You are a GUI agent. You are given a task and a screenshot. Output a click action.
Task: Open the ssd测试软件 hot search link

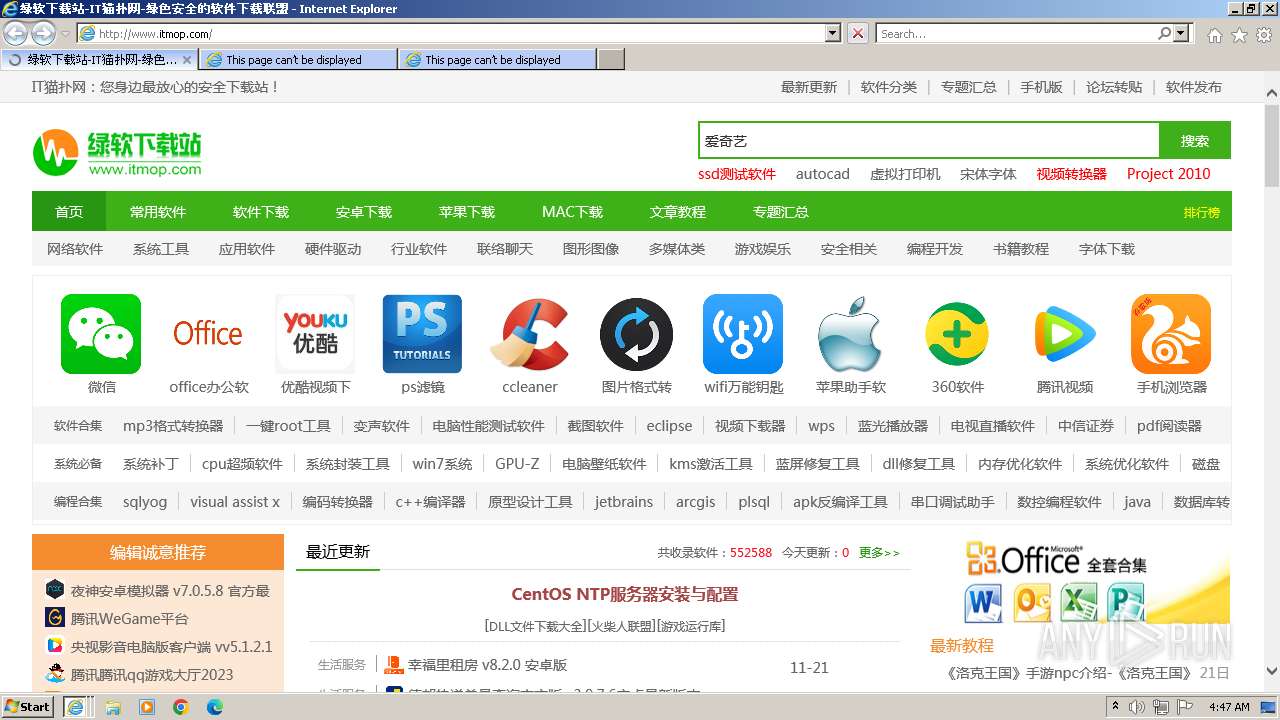click(737, 174)
